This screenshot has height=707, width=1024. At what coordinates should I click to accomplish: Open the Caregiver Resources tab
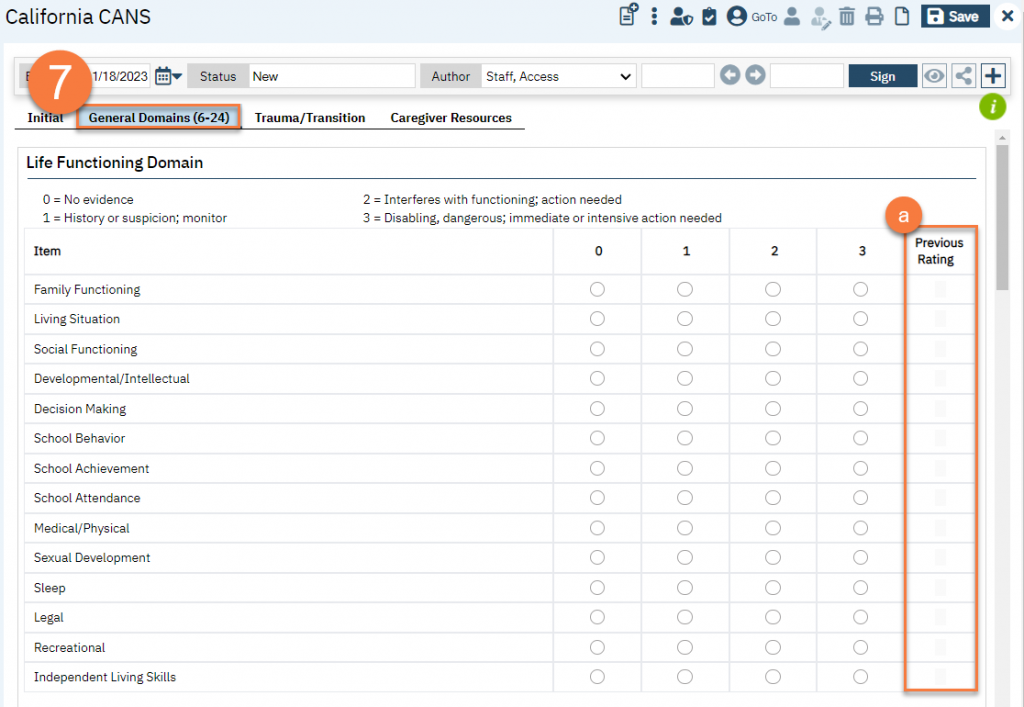click(x=450, y=118)
